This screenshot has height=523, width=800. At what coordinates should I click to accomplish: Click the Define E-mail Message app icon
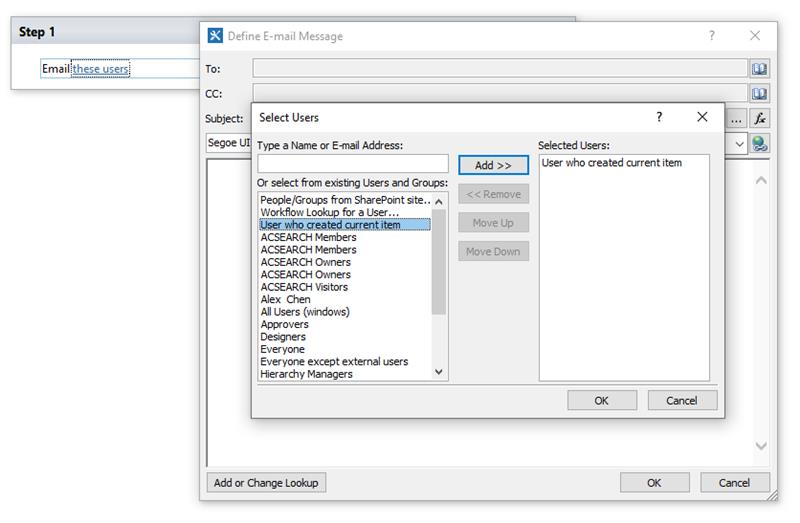point(215,36)
